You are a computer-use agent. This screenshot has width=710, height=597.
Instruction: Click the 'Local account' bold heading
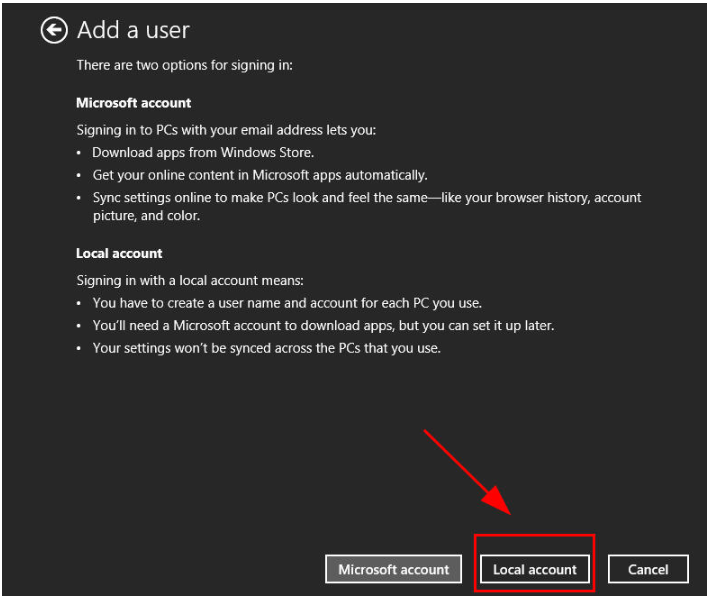pyautogui.click(x=119, y=253)
